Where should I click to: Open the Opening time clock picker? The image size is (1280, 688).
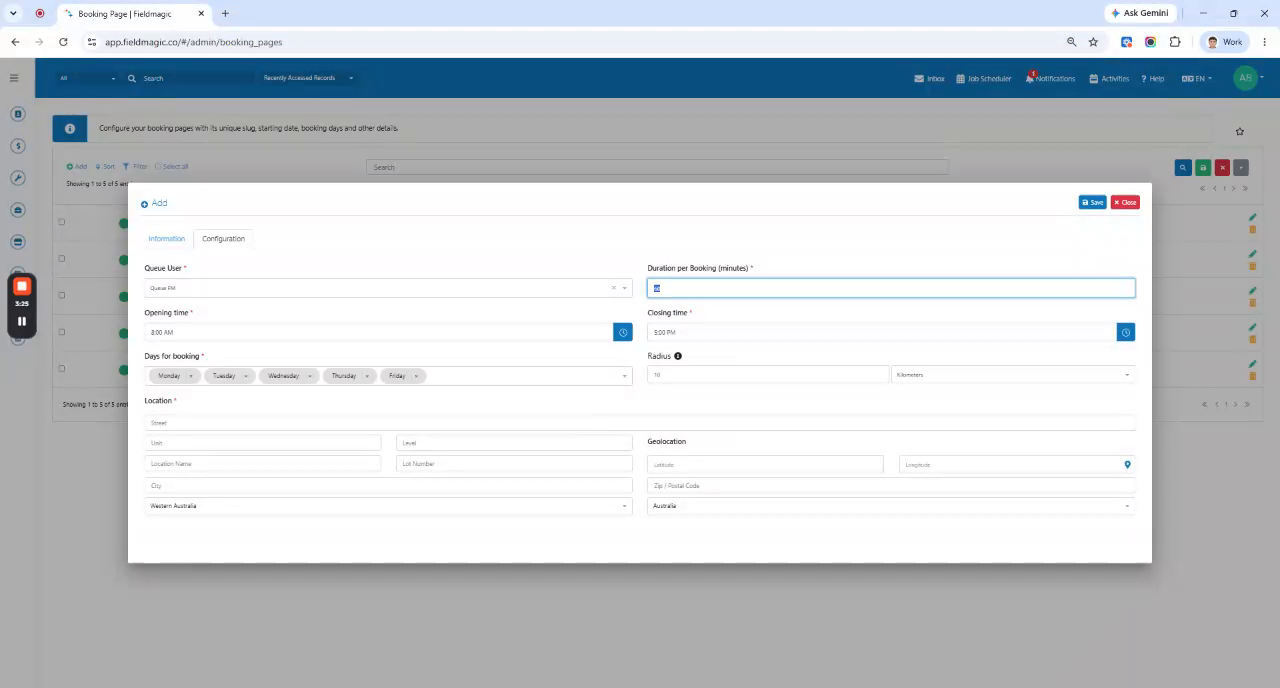(623, 332)
